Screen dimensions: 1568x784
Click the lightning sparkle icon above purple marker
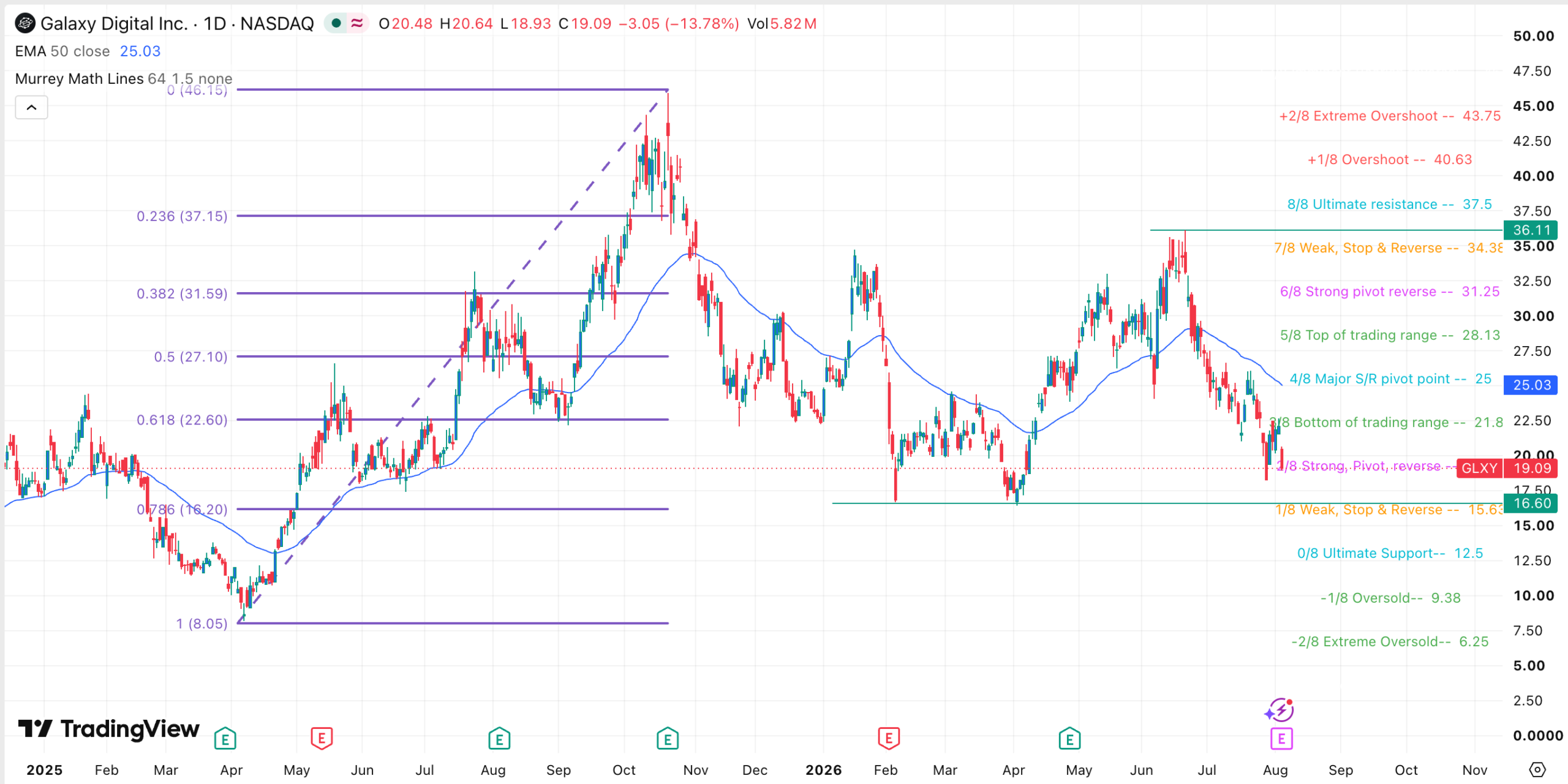pyautogui.click(x=1279, y=710)
